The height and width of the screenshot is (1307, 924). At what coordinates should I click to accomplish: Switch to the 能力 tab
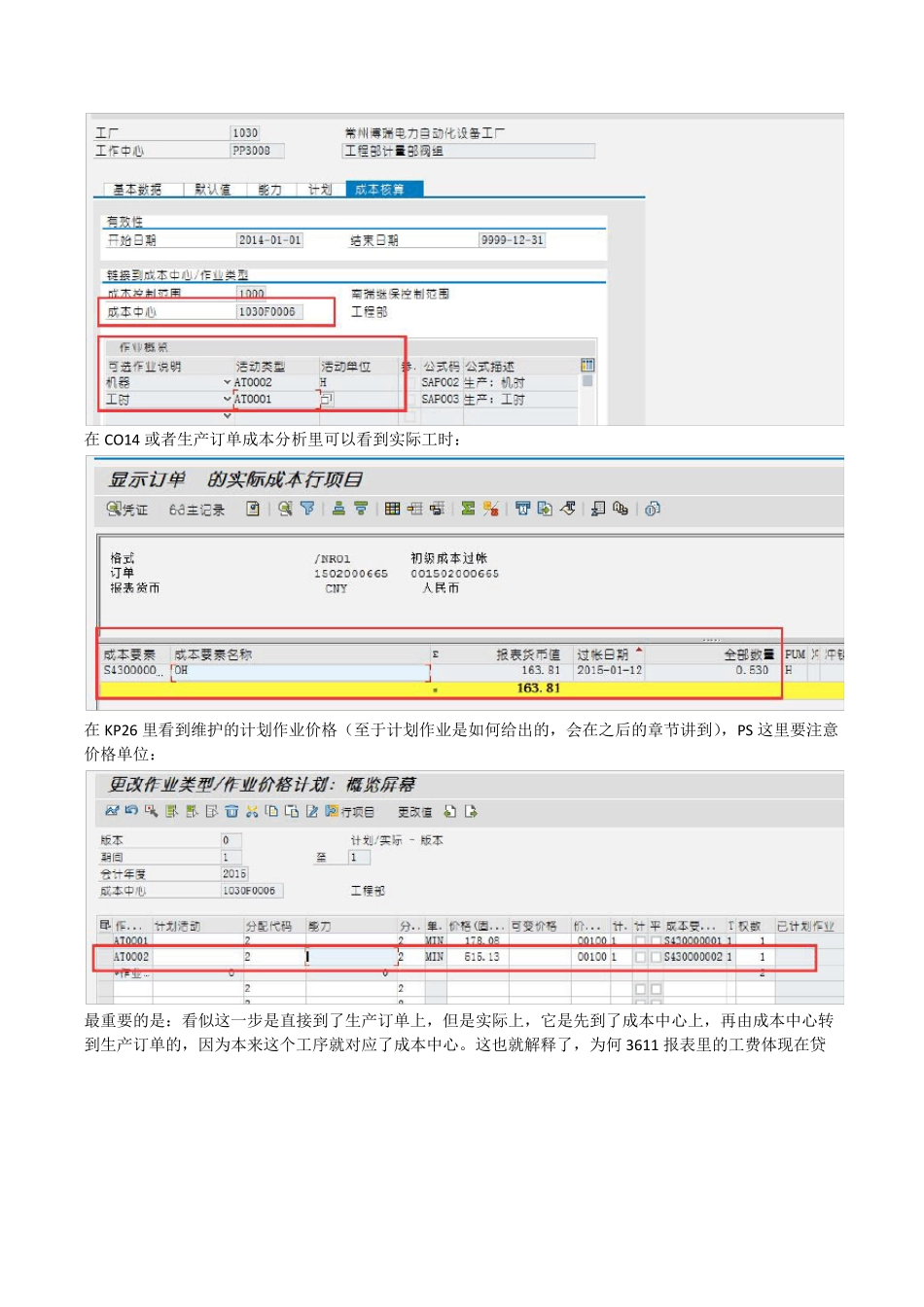269,190
